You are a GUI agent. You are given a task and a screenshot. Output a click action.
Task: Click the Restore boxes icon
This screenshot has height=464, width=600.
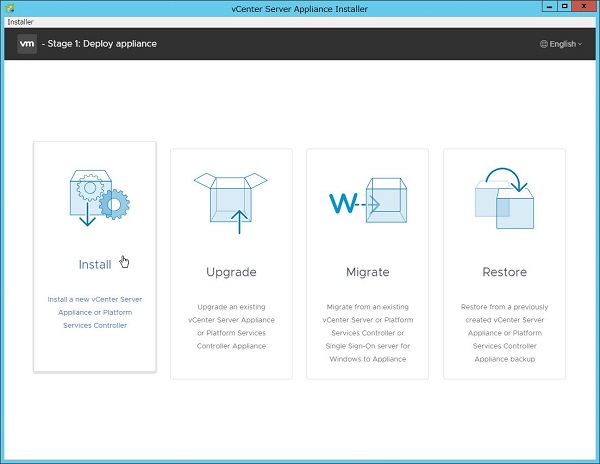pyautogui.click(x=504, y=199)
